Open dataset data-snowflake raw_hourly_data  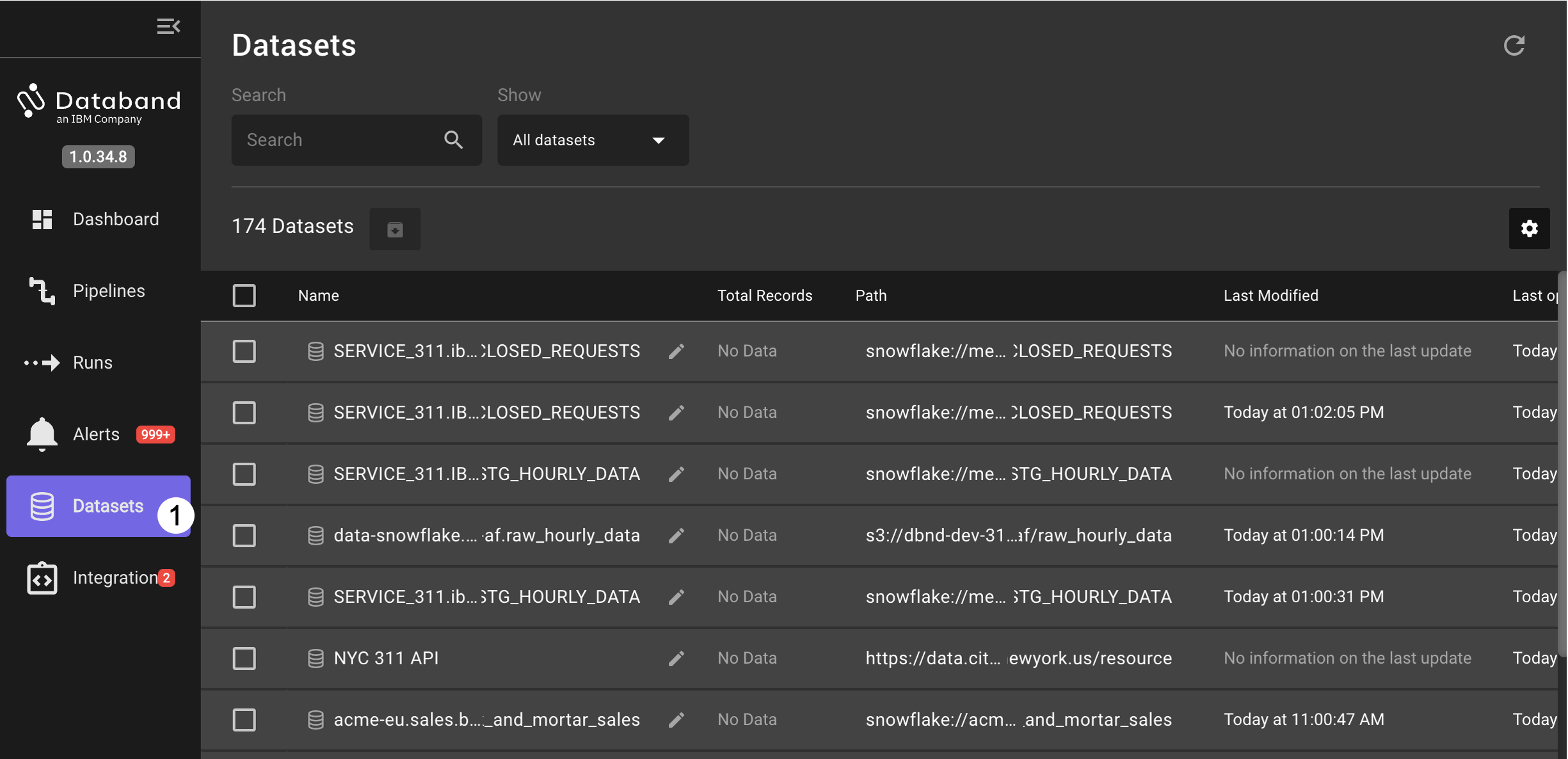(x=486, y=535)
